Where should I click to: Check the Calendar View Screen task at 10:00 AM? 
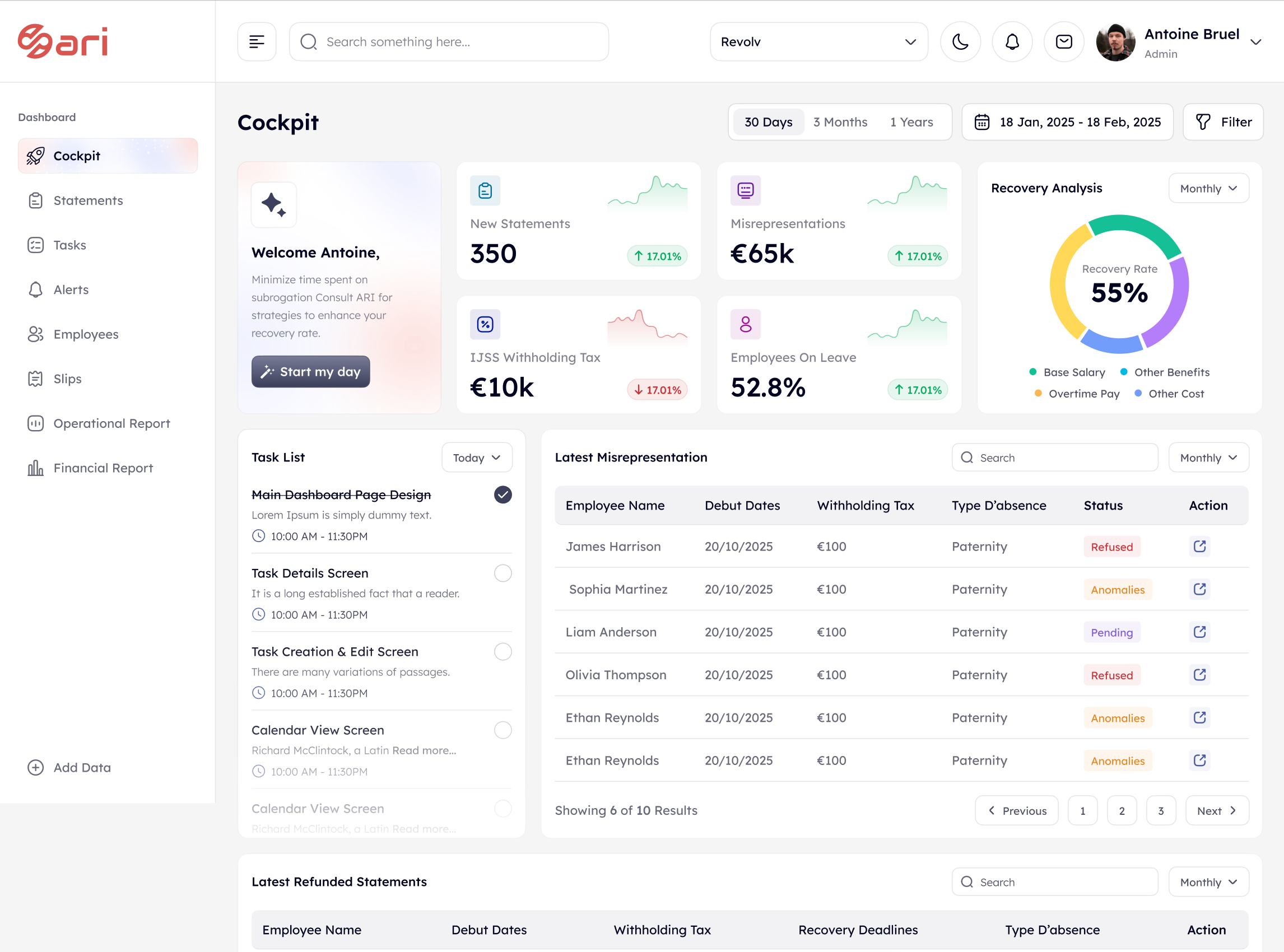tap(503, 730)
